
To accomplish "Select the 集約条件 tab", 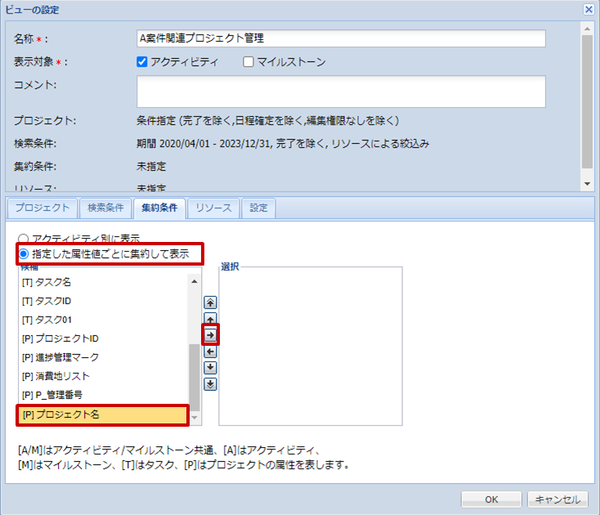I will (160, 208).
